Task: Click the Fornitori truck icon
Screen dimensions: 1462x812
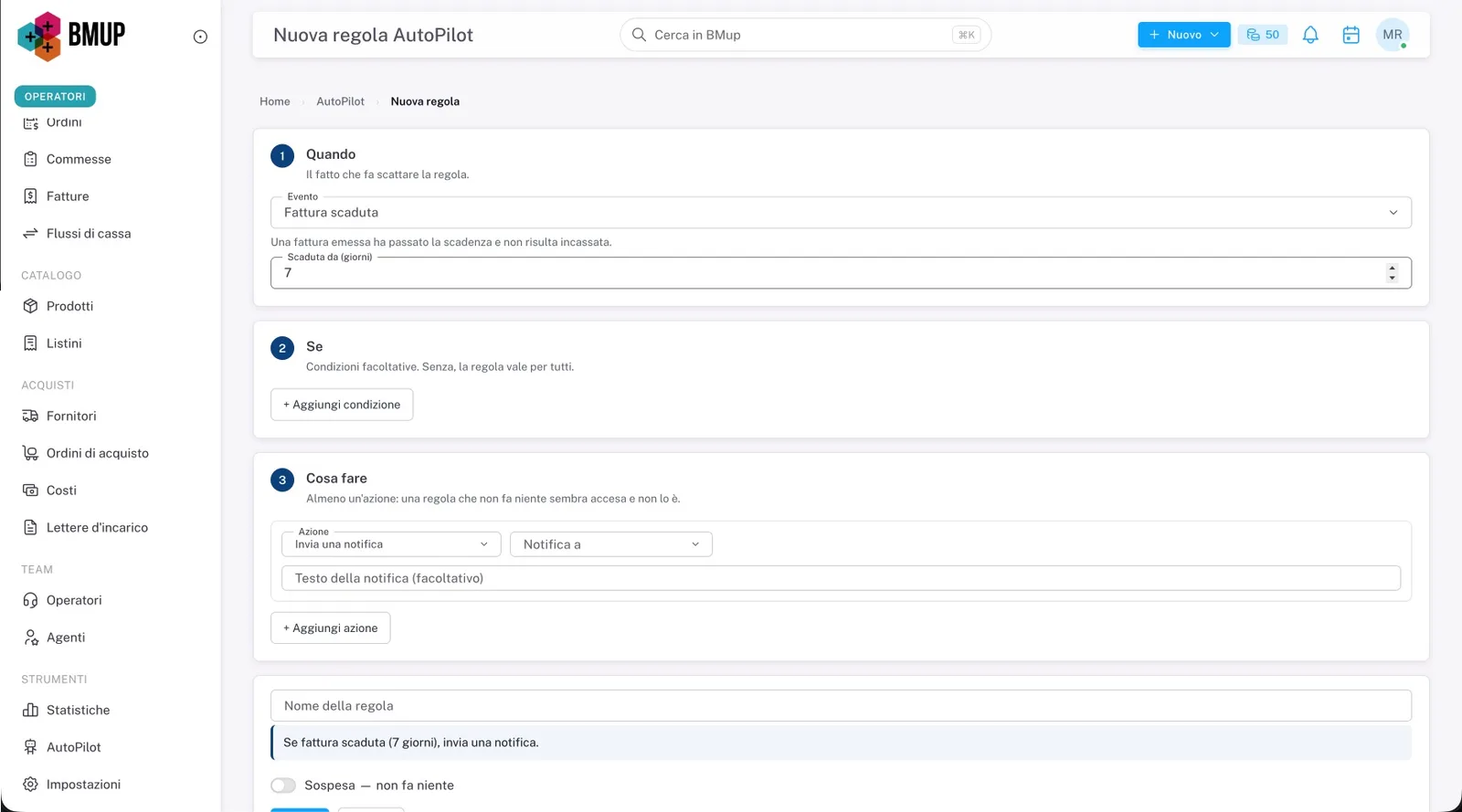Action: (x=30, y=416)
